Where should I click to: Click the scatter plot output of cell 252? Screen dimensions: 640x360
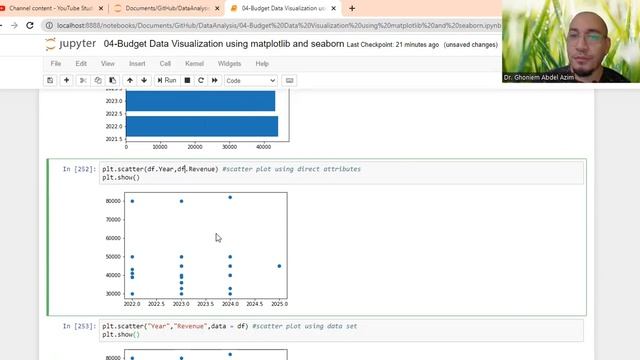coord(196,249)
